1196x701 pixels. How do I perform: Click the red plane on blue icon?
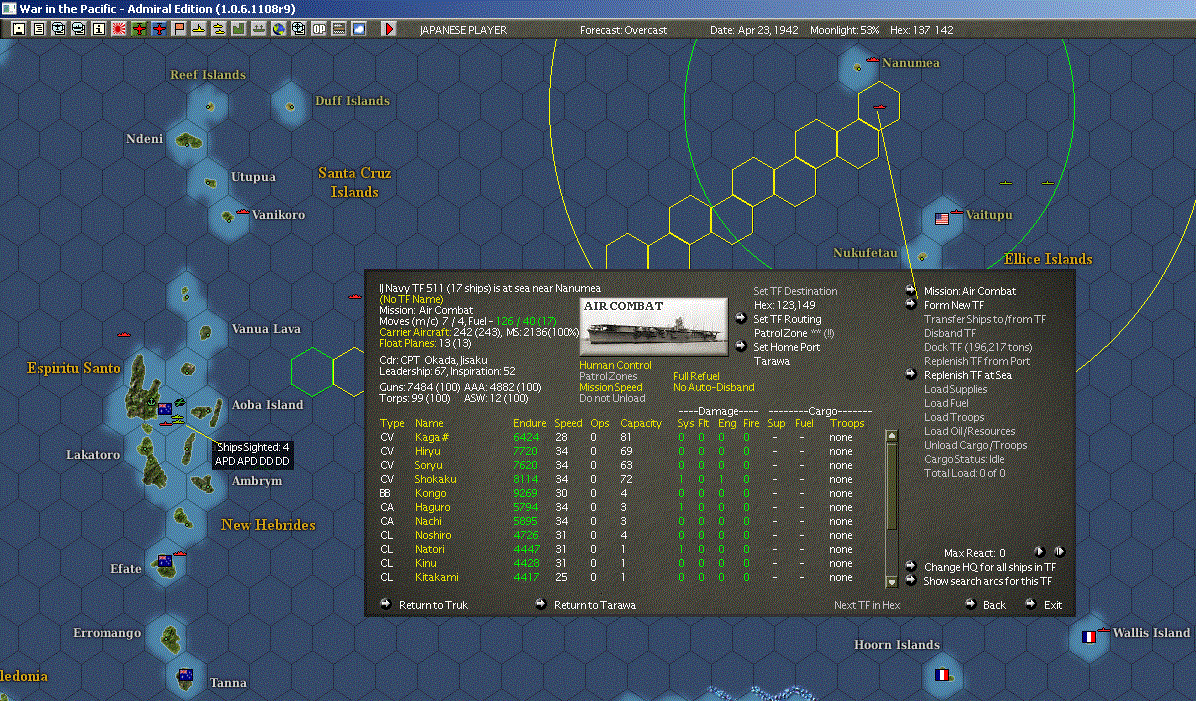pos(159,29)
